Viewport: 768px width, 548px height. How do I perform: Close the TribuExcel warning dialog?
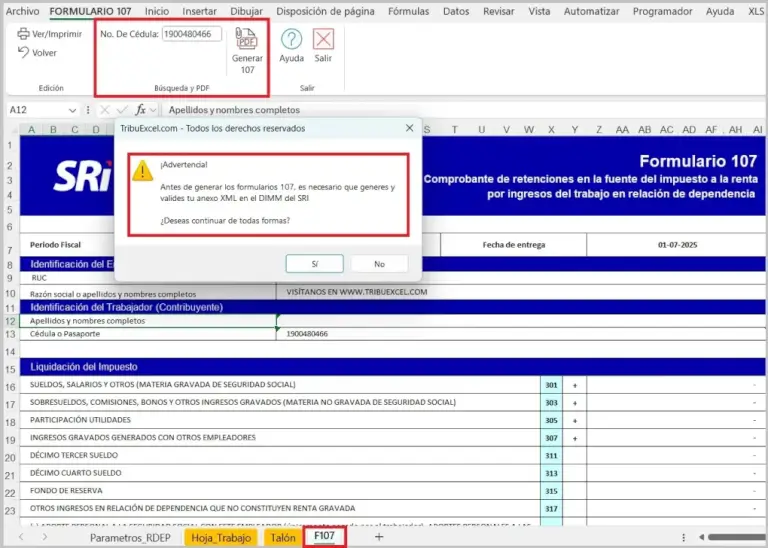click(409, 128)
